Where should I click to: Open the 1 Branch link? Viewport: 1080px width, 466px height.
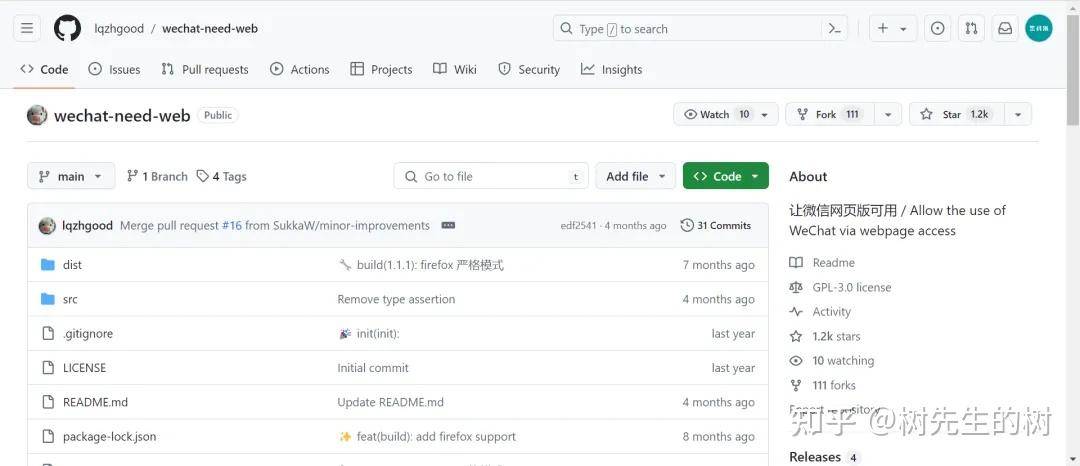[157, 176]
